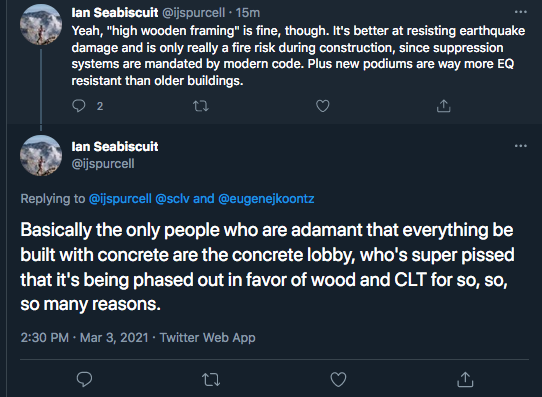Open more options on main tweet
This screenshot has height=397, width=542.
point(521,146)
